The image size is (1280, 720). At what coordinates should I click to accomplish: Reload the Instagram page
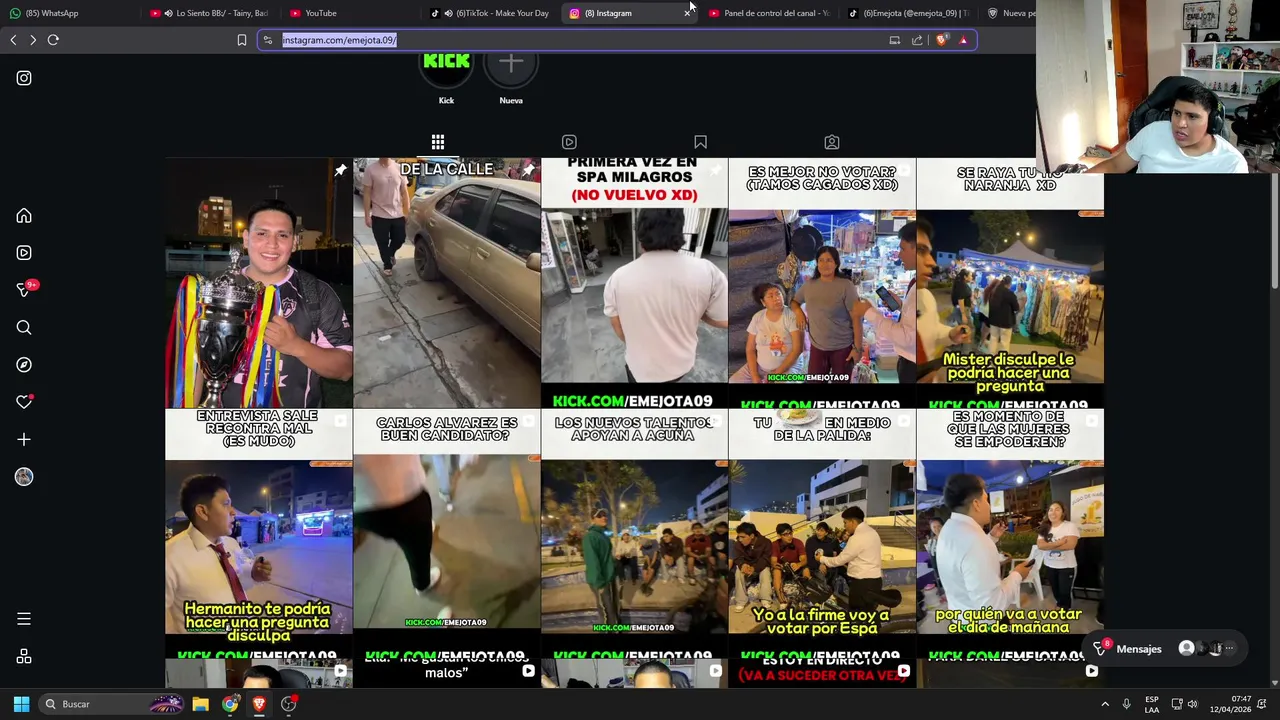53,40
